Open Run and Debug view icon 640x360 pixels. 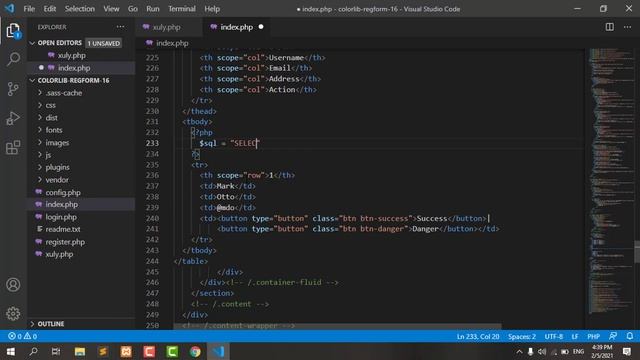pyautogui.click(x=13, y=118)
